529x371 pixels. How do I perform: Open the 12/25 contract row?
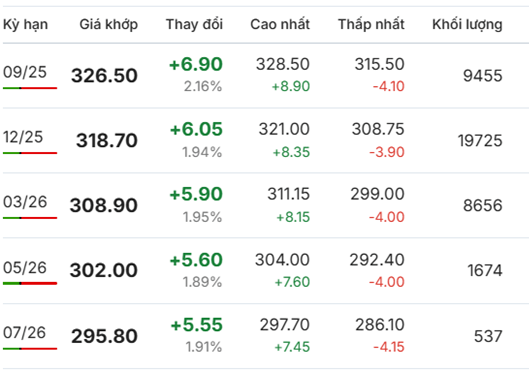[264, 140]
